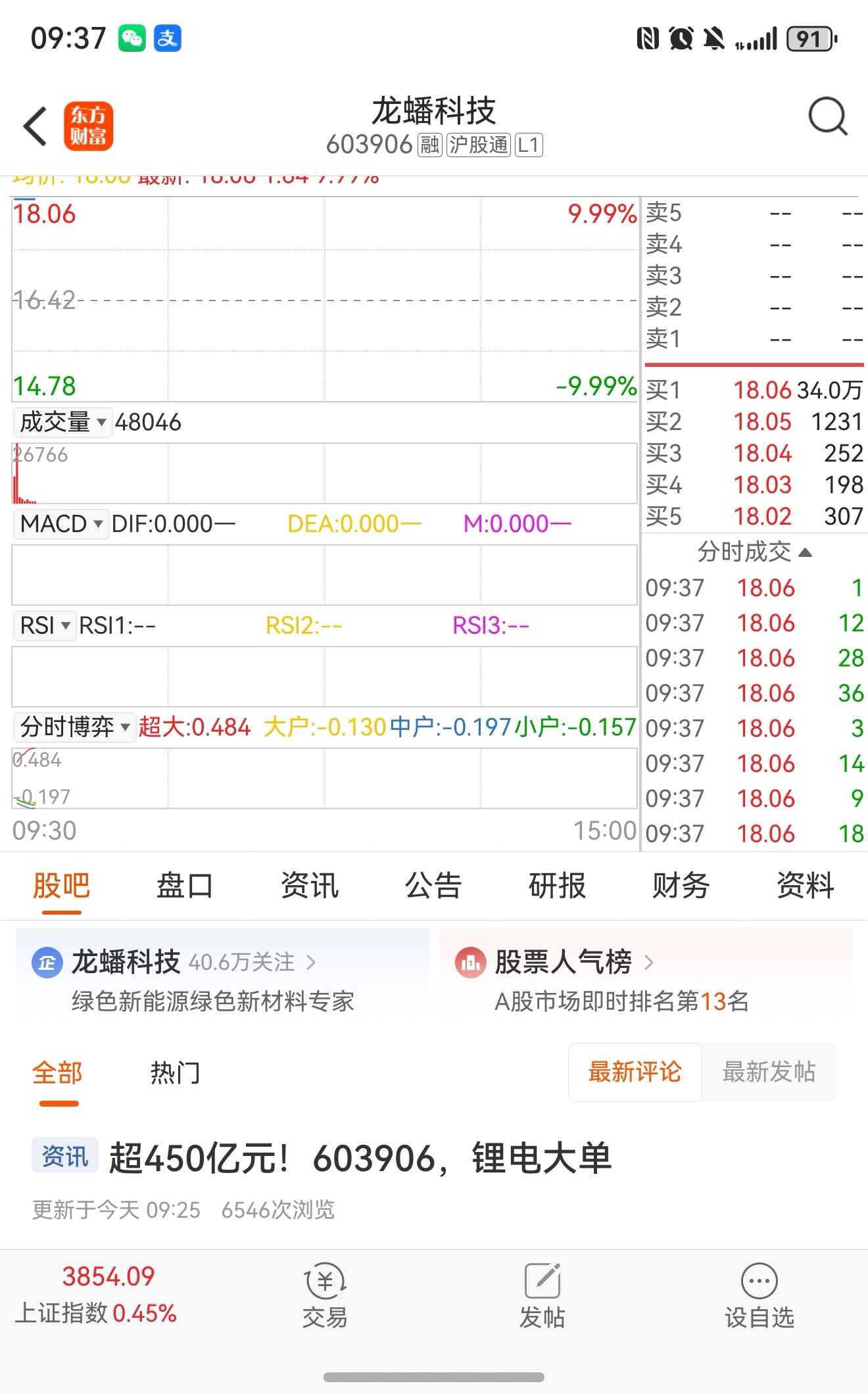
Task: Tap the 发帖 compose post icon
Action: click(542, 1281)
